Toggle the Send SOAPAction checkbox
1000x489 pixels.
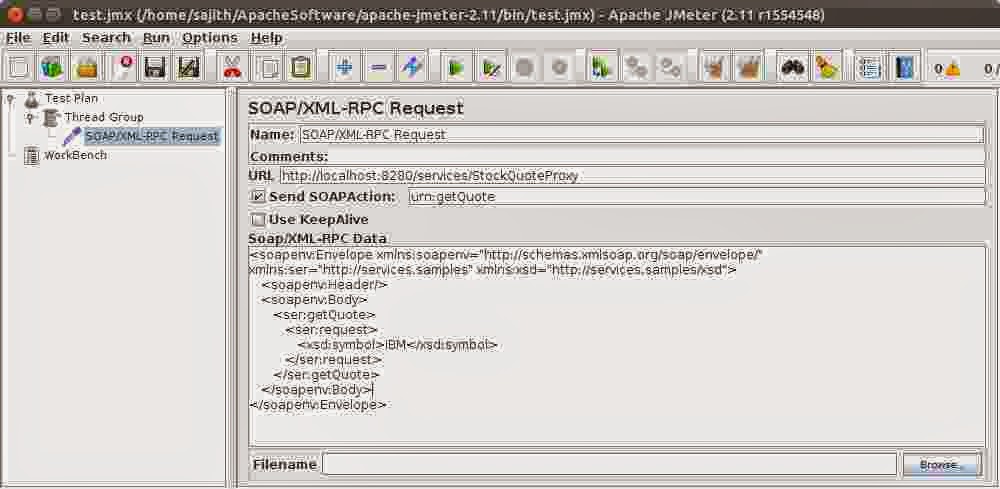[x=259, y=196]
